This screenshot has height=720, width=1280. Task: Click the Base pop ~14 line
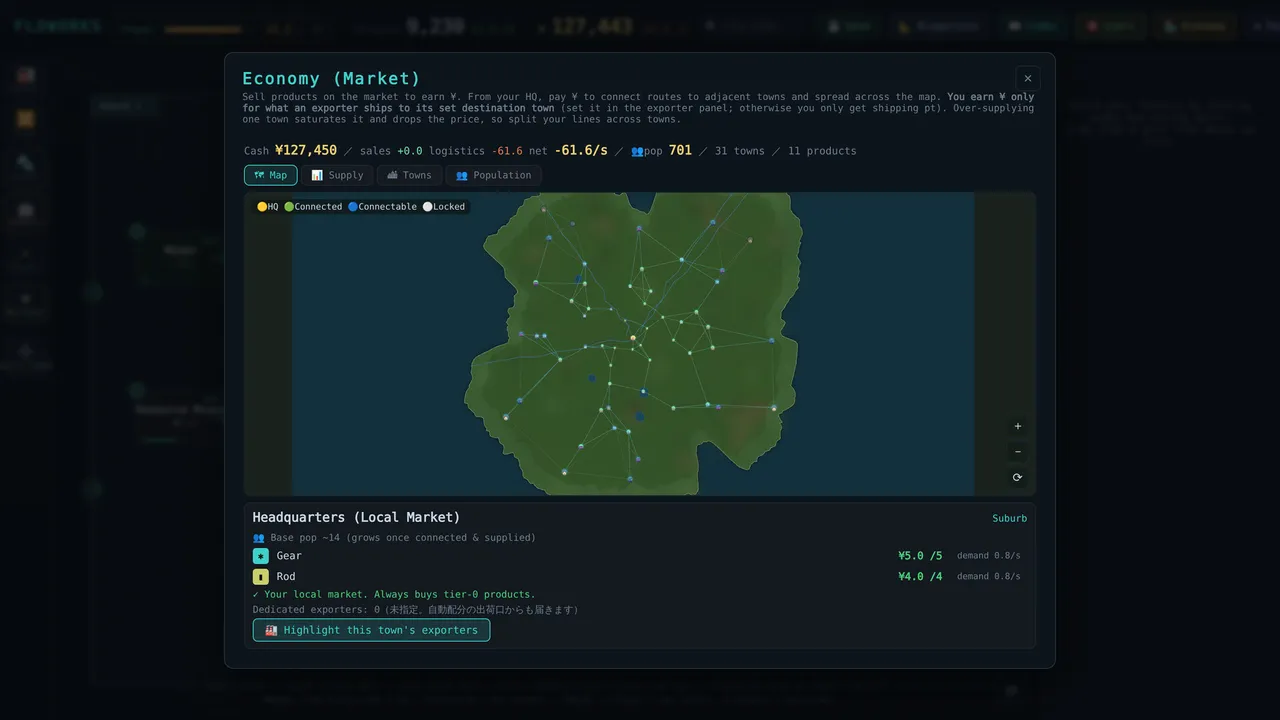pos(394,538)
